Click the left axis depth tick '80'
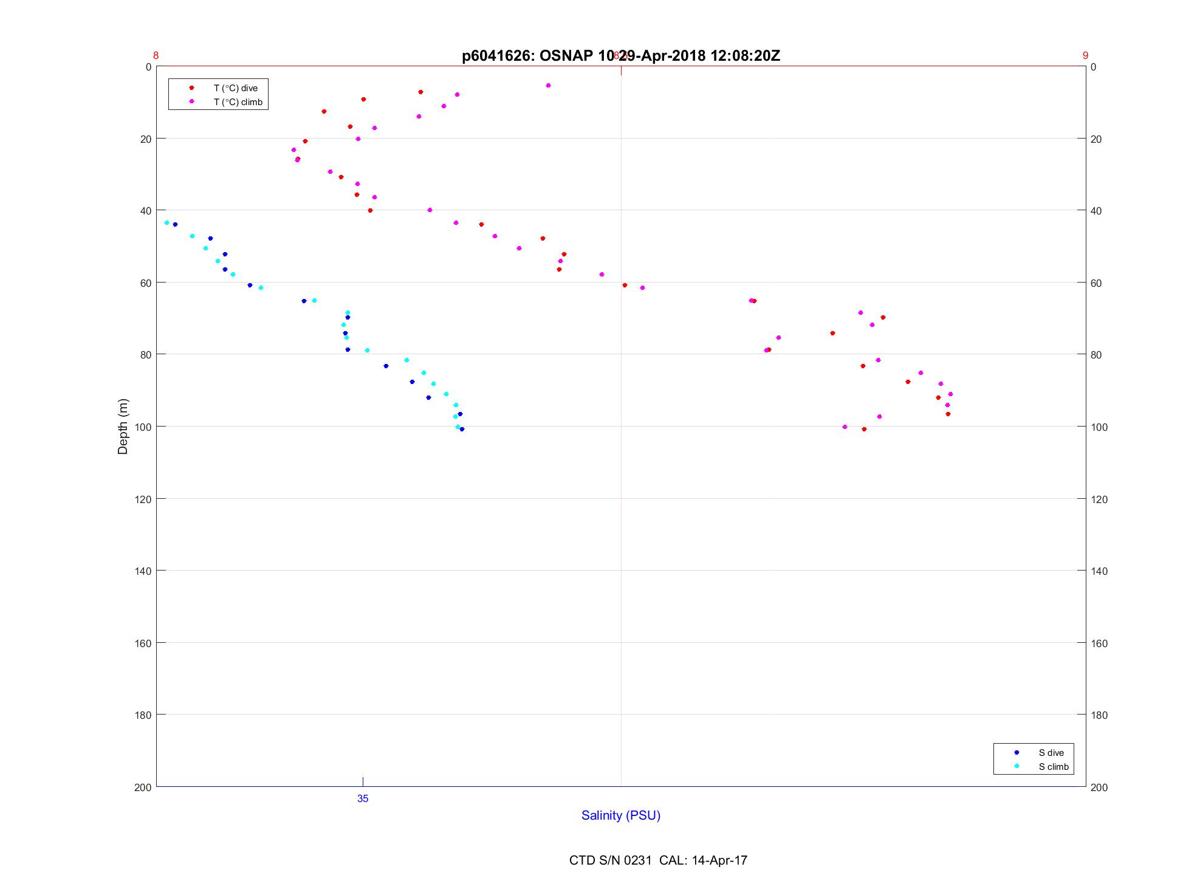 [x=145, y=355]
